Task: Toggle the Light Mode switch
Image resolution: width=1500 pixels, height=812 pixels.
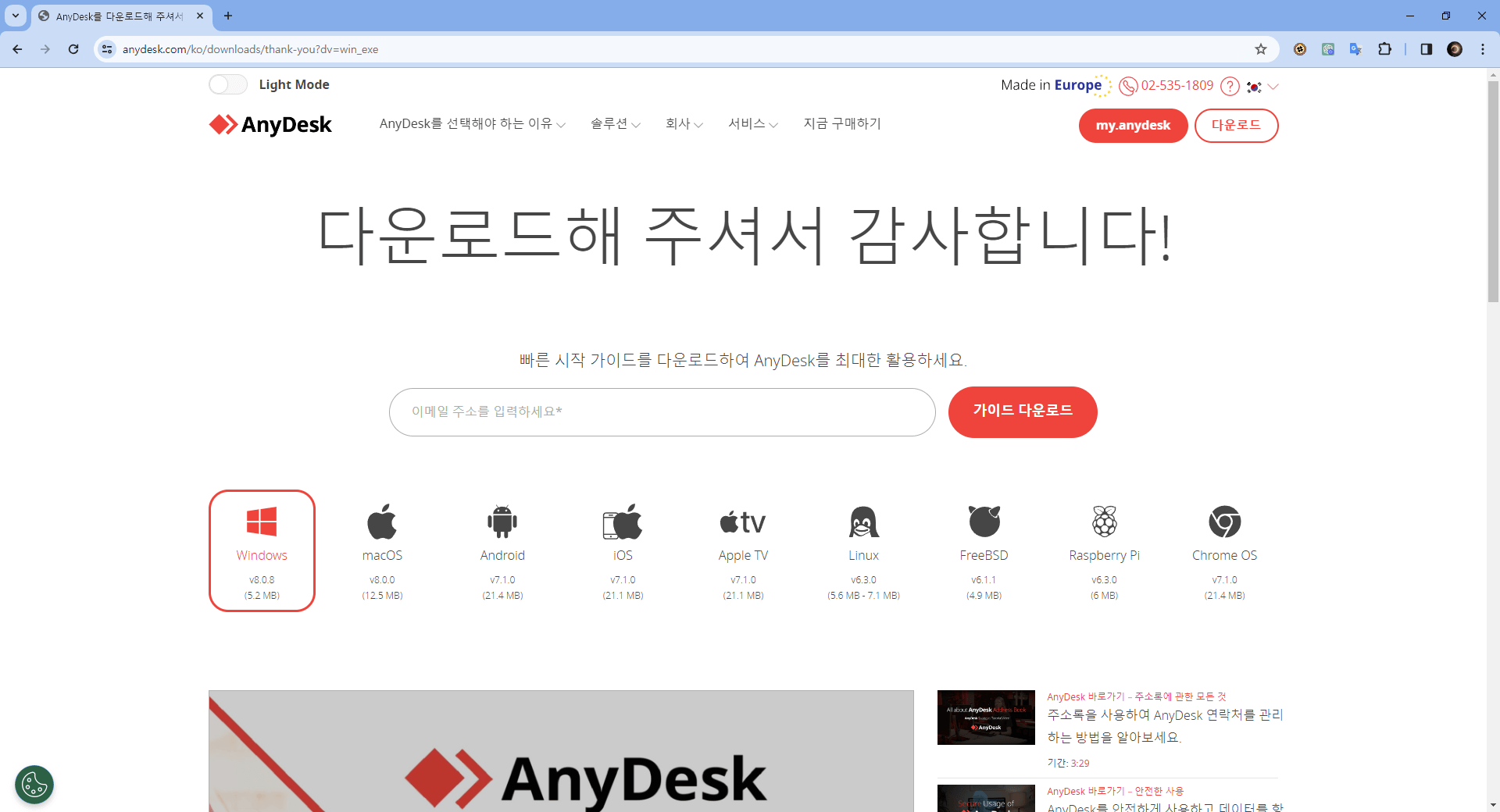Action: (x=228, y=84)
